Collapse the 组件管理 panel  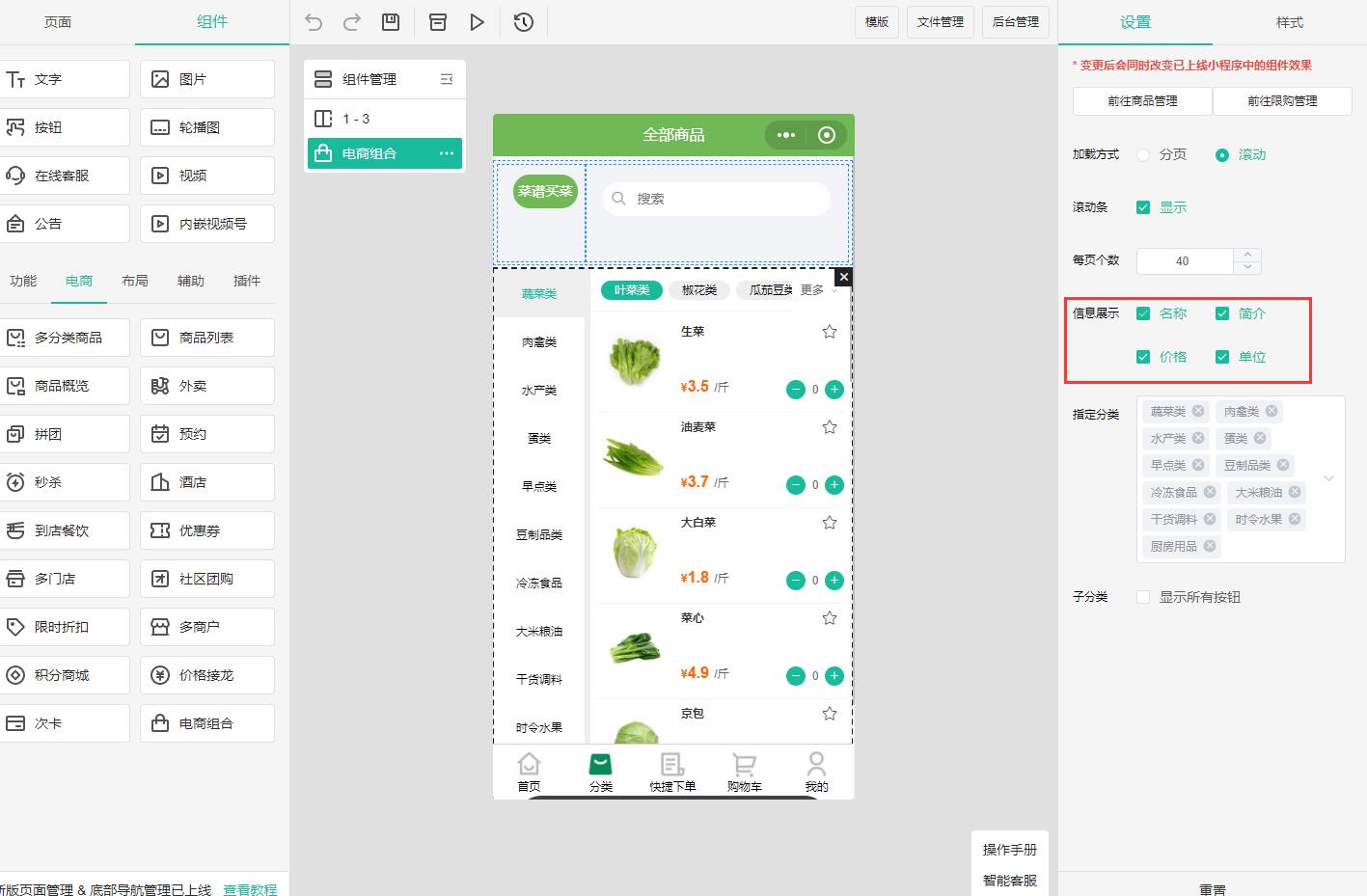[x=447, y=79]
